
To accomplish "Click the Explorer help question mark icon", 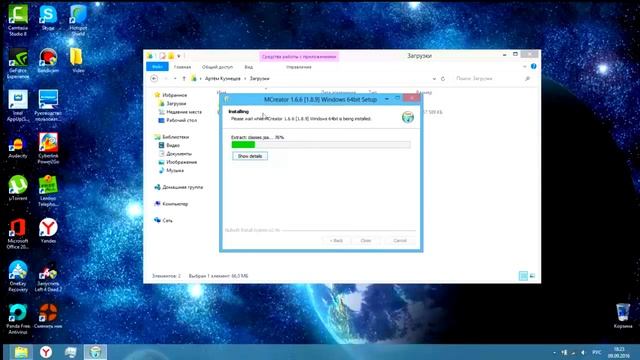I will [533, 67].
